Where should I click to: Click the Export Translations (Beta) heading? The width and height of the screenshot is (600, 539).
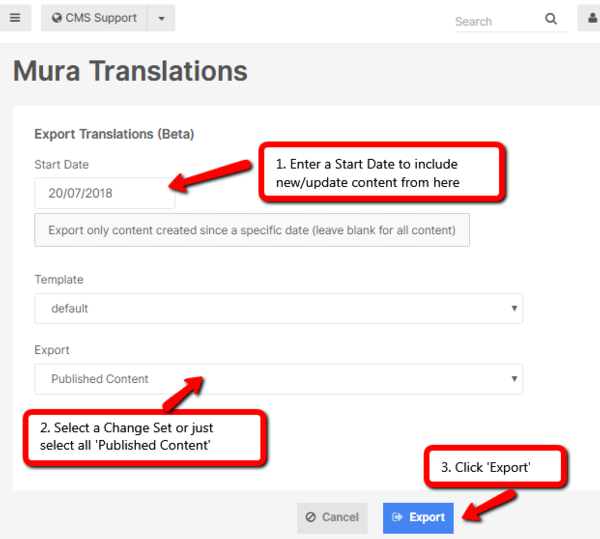[114, 134]
